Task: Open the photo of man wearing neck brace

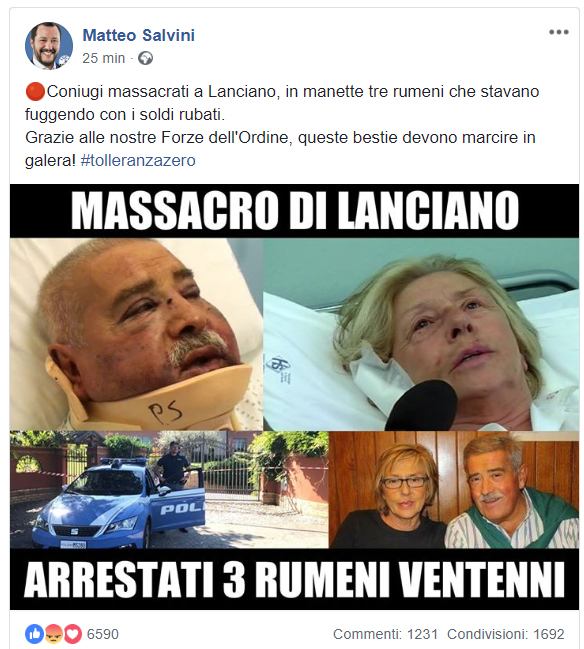Action: (136, 334)
